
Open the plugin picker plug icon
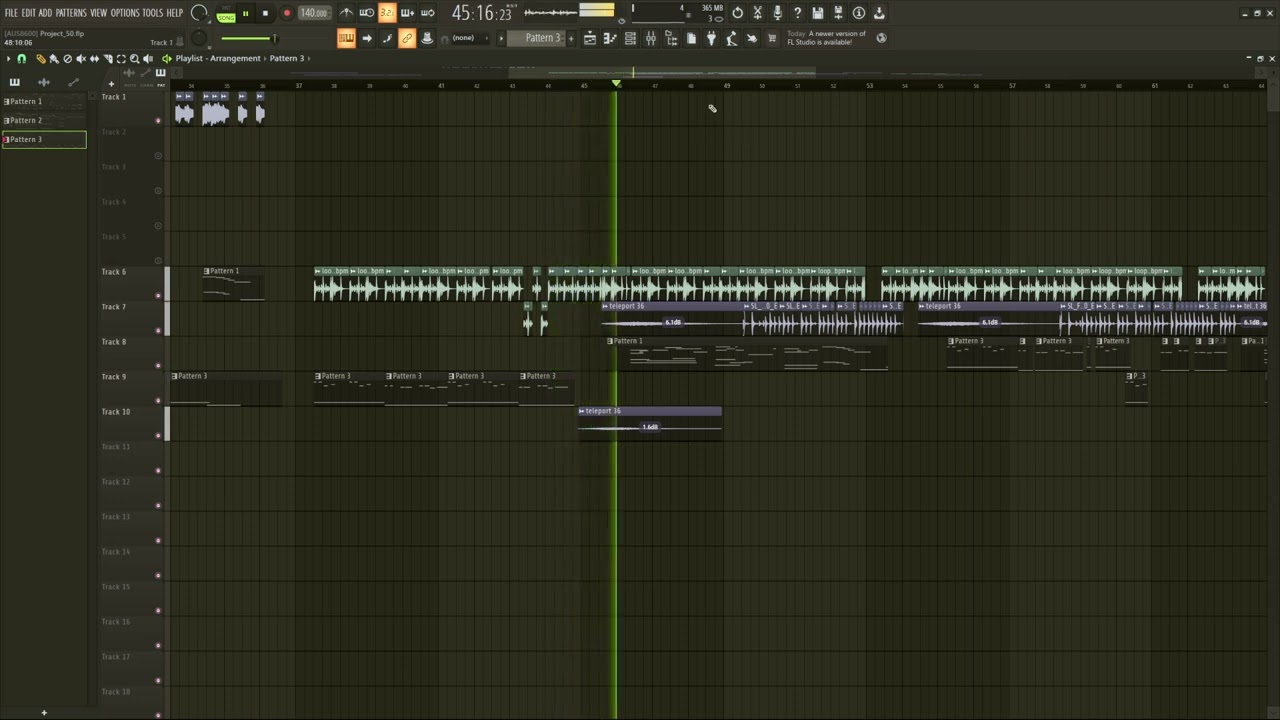711,38
